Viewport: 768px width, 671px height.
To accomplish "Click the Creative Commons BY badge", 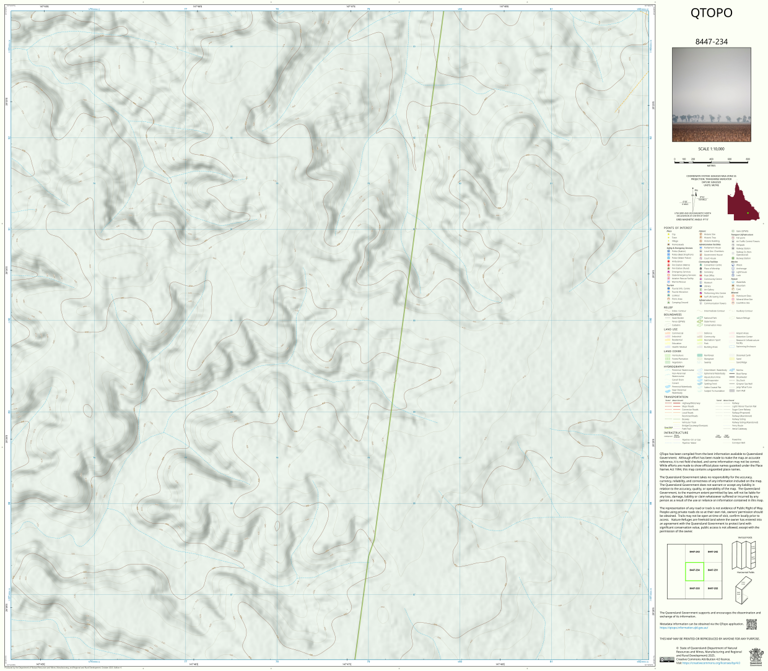I will click(667, 660).
